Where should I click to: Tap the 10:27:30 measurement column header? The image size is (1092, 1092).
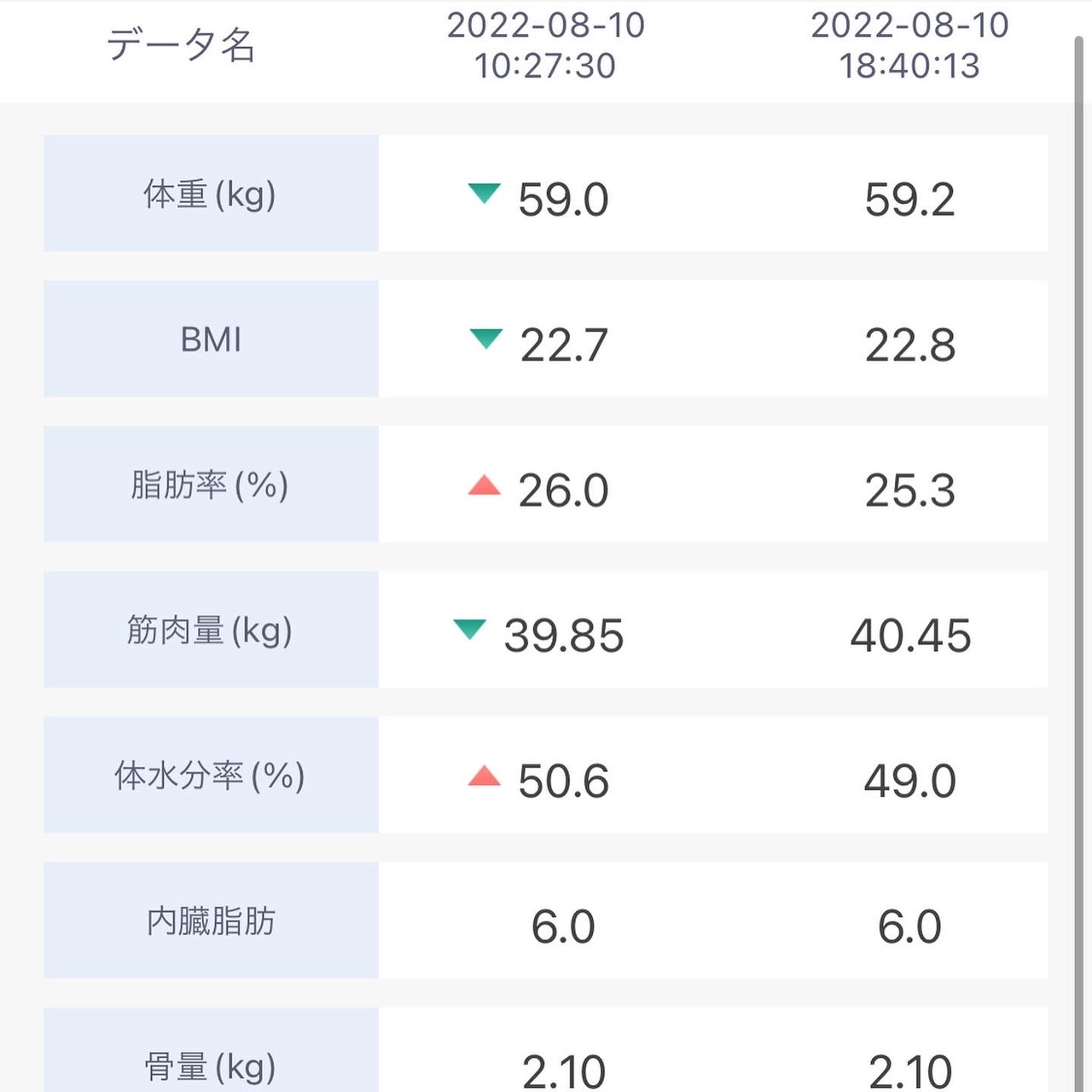(546, 45)
